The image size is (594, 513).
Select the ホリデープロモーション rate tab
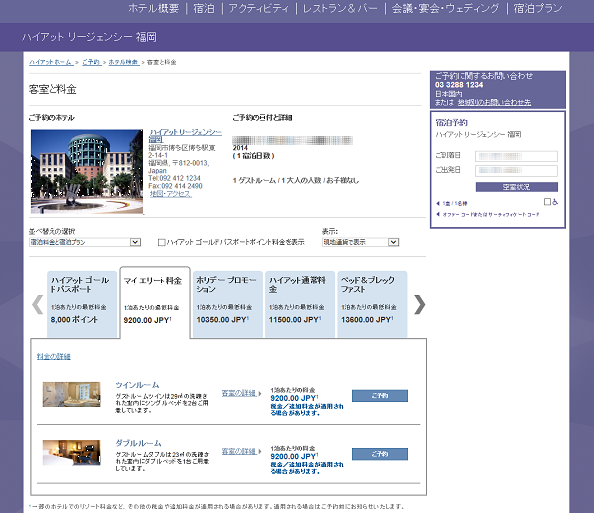pyautogui.click(x=228, y=304)
